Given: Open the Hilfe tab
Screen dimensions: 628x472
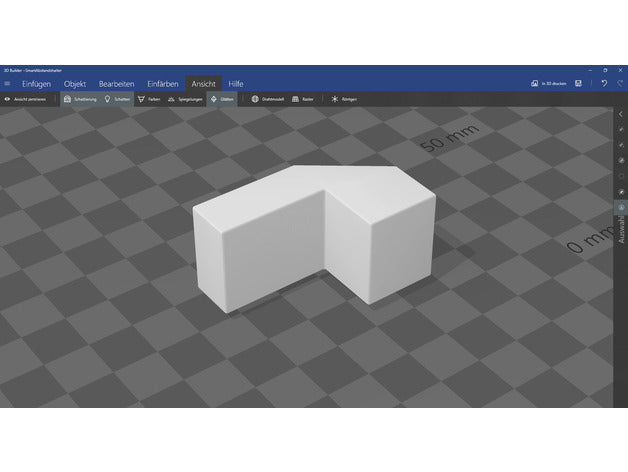Looking at the screenshot, I should pos(236,84).
